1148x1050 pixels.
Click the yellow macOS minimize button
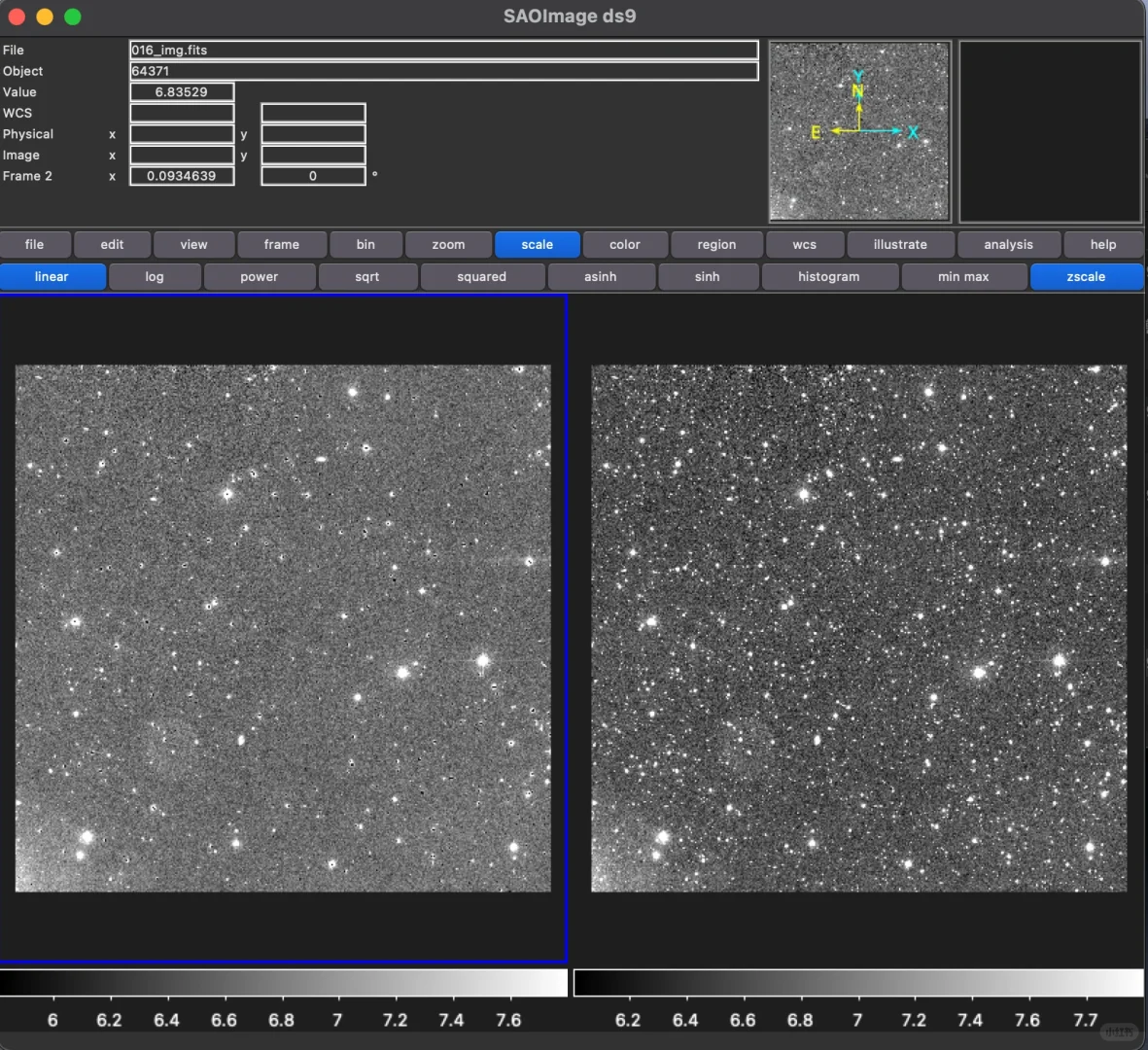point(45,17)
